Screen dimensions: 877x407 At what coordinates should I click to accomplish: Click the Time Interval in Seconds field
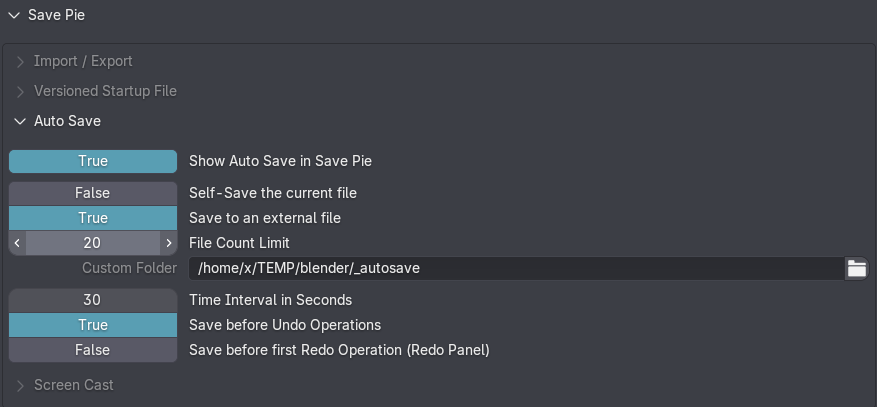tap(93, 300)
